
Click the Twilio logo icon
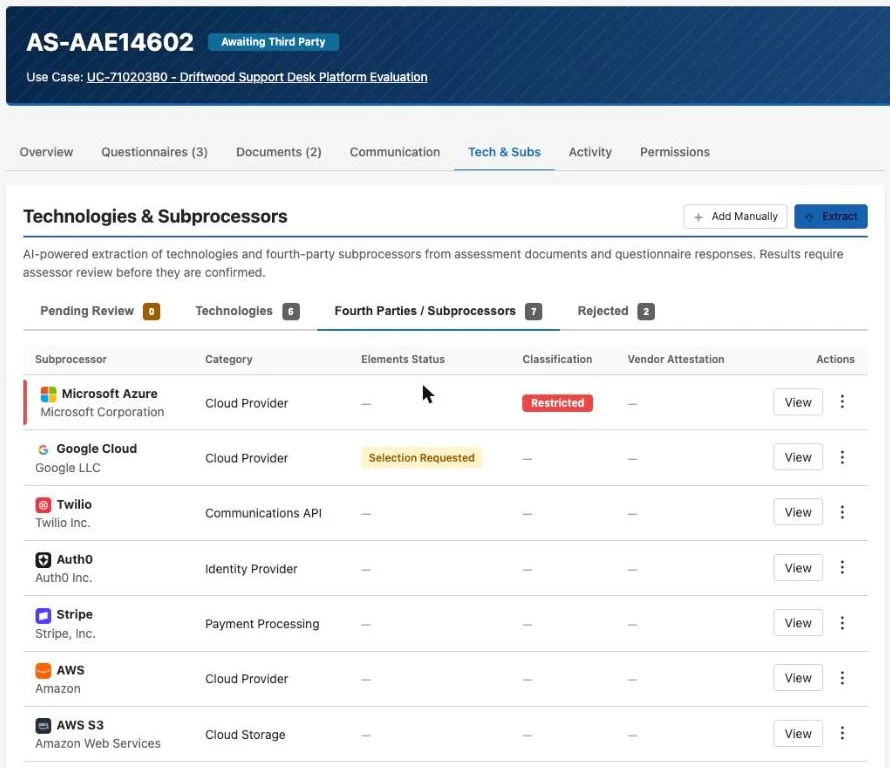pyautogui.click(x=43, y=505)
